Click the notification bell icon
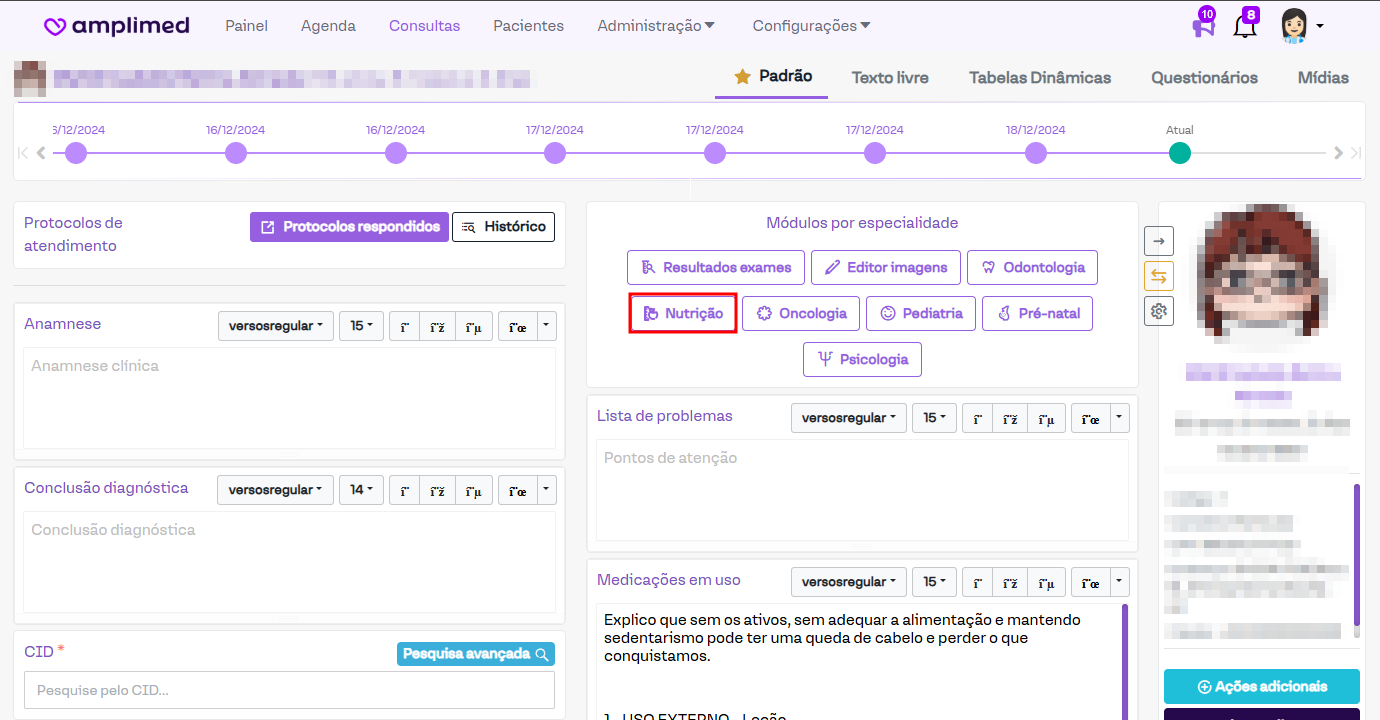This screenshot has width=1380, height=720. (1244, 26)
